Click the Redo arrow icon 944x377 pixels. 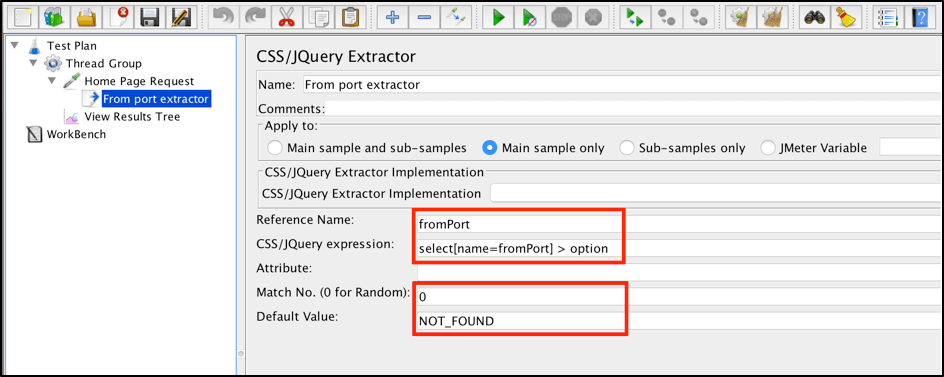pyautogui.click(x=255, y=17)
